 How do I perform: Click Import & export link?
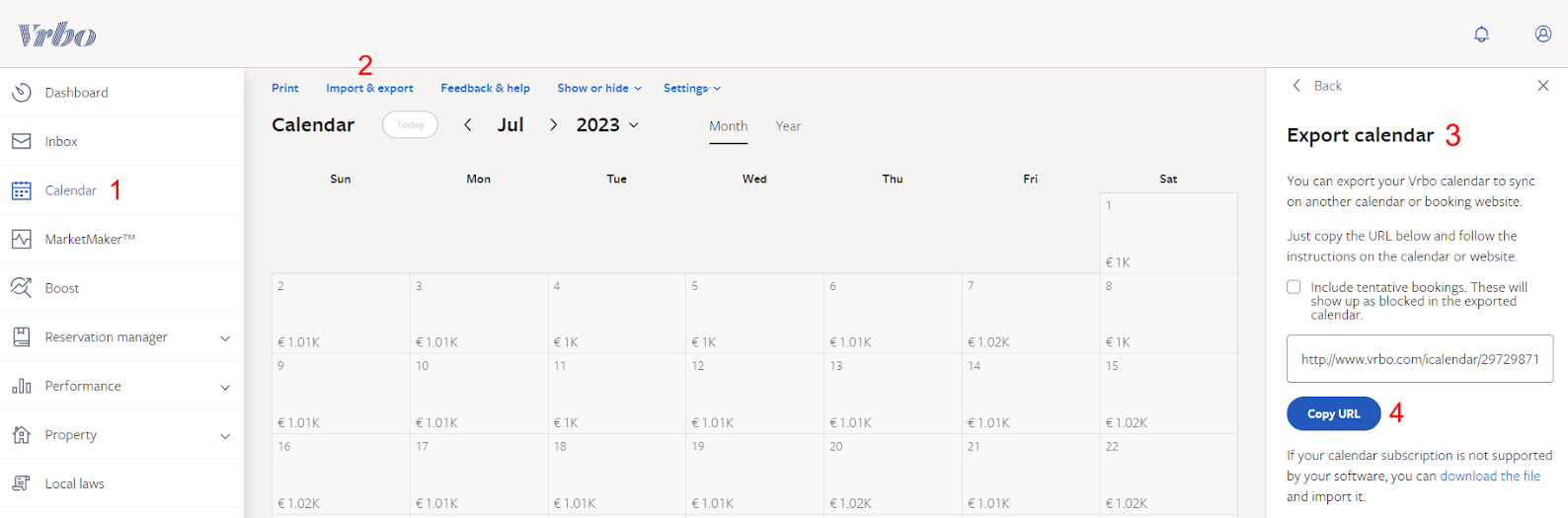coord(369,88)
